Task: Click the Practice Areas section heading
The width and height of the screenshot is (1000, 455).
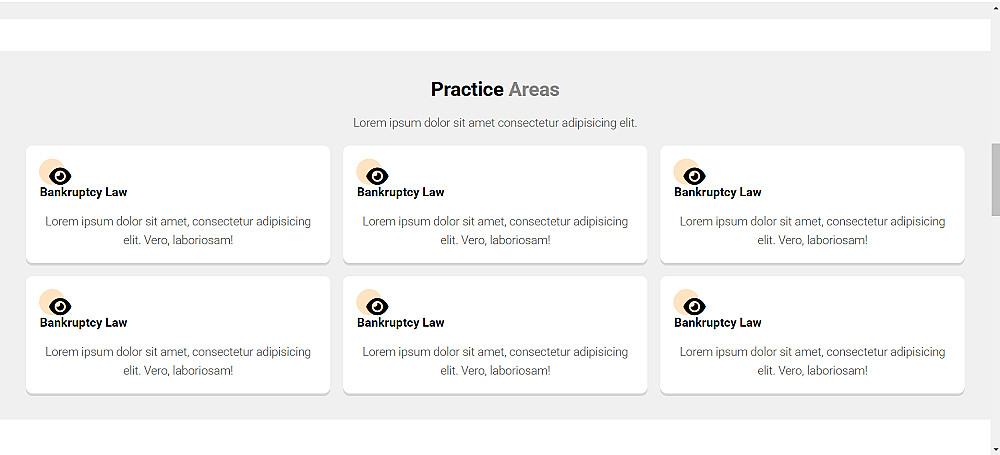Action: point(495,90)
